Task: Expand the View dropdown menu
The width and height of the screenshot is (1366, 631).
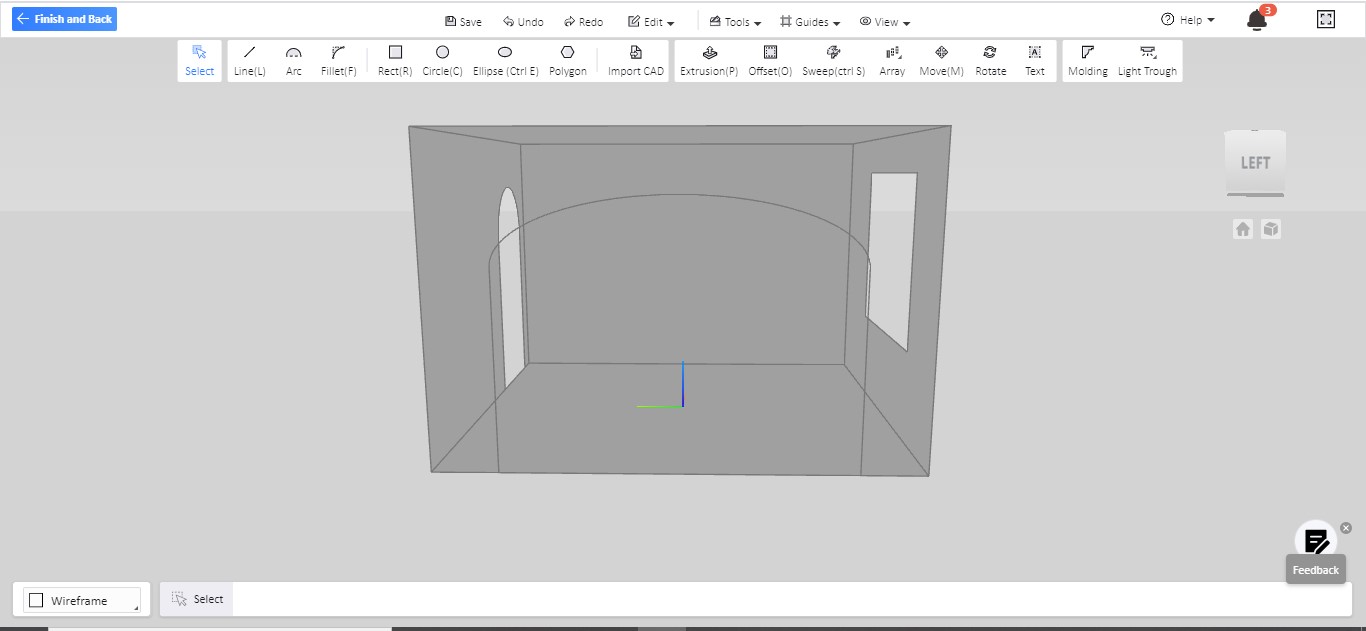Action: coord(885,22)
